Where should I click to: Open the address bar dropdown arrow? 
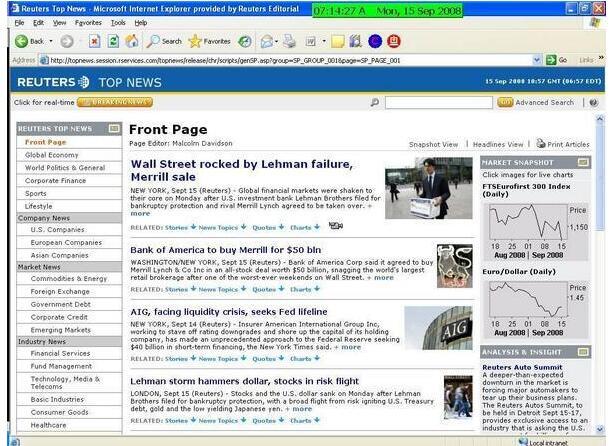pyautogui.click(x=536, y=60)
